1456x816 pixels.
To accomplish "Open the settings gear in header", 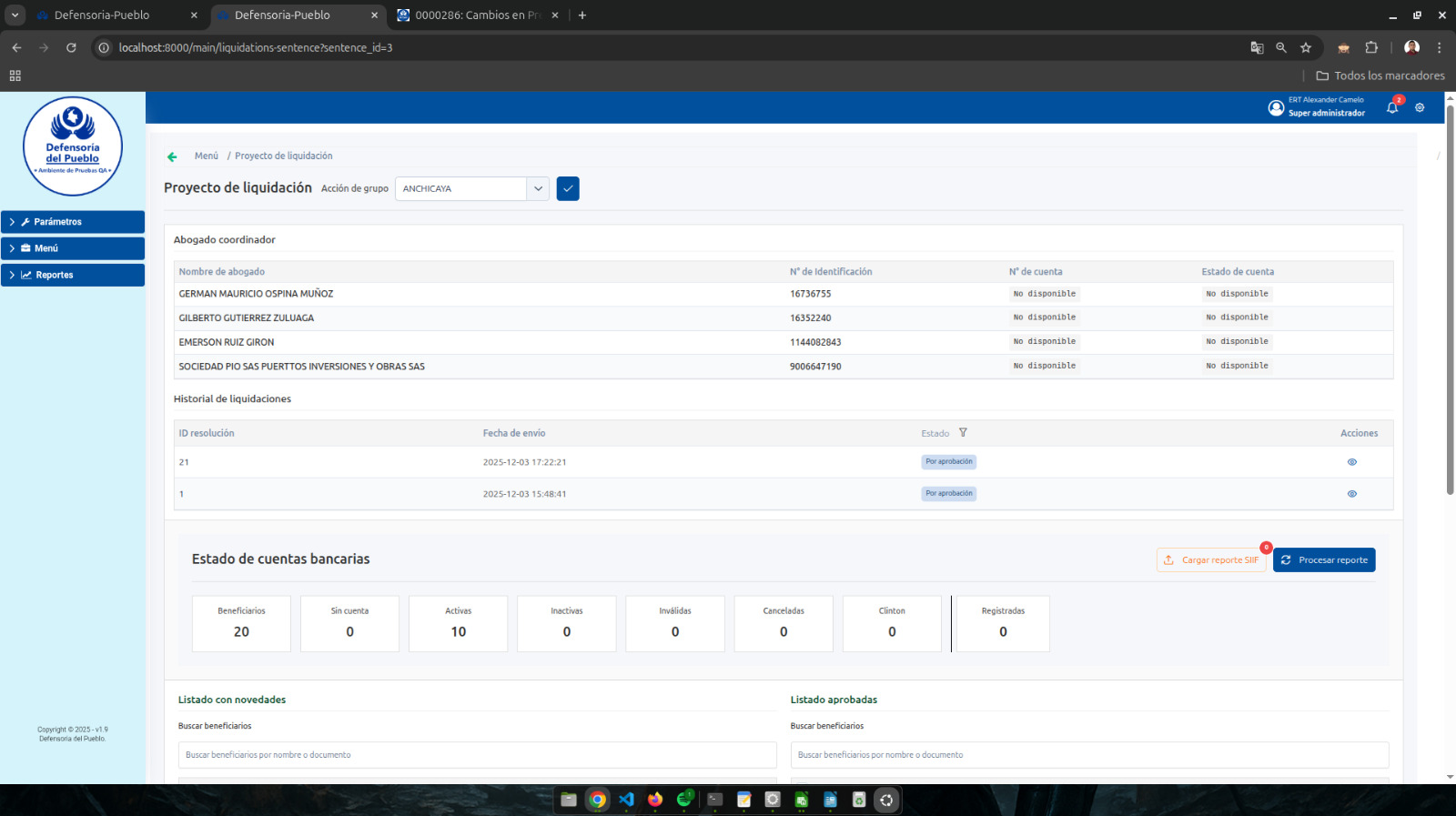I will [1420, 107].
